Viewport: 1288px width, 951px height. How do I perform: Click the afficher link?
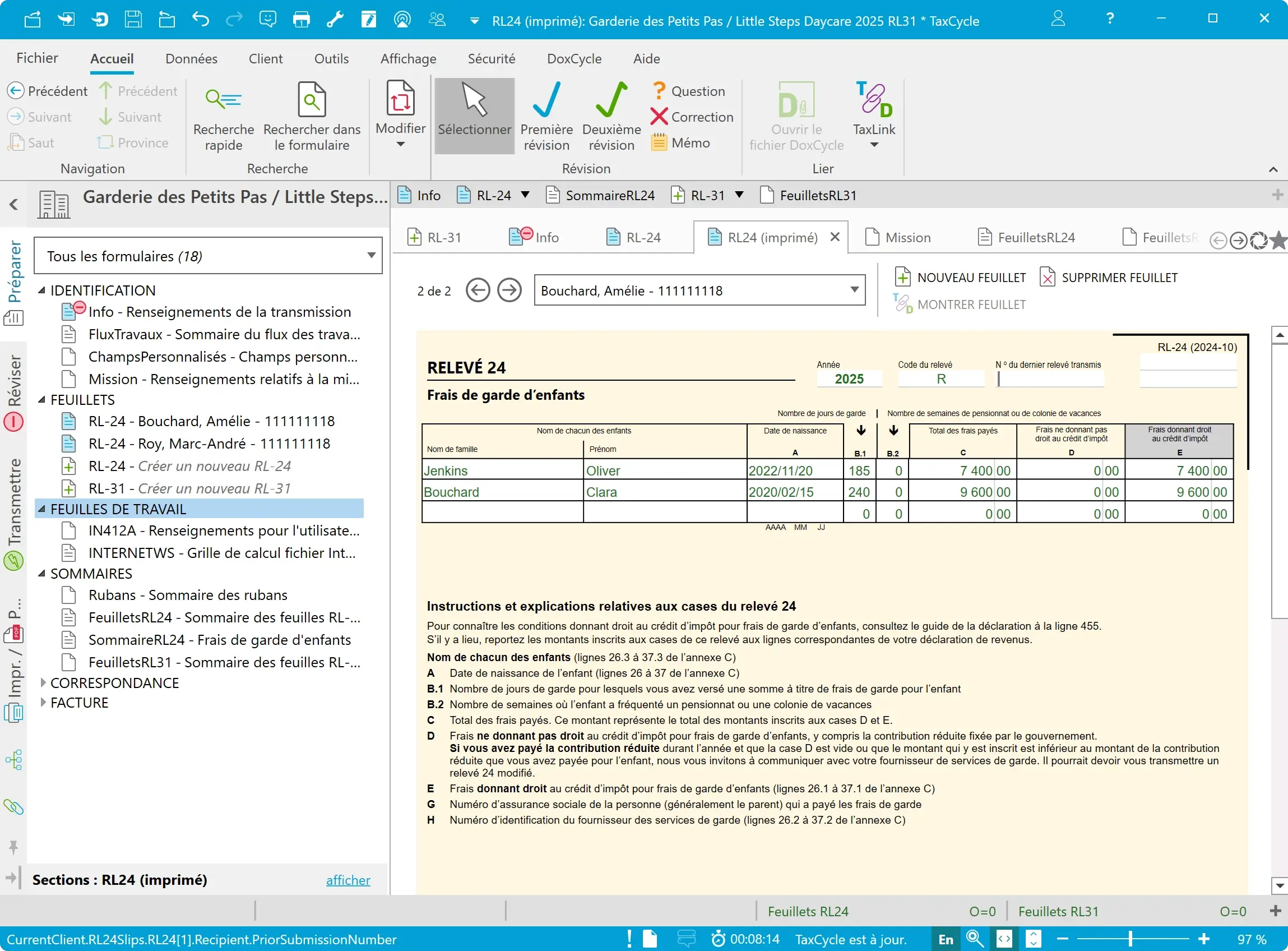coord(348,880)
